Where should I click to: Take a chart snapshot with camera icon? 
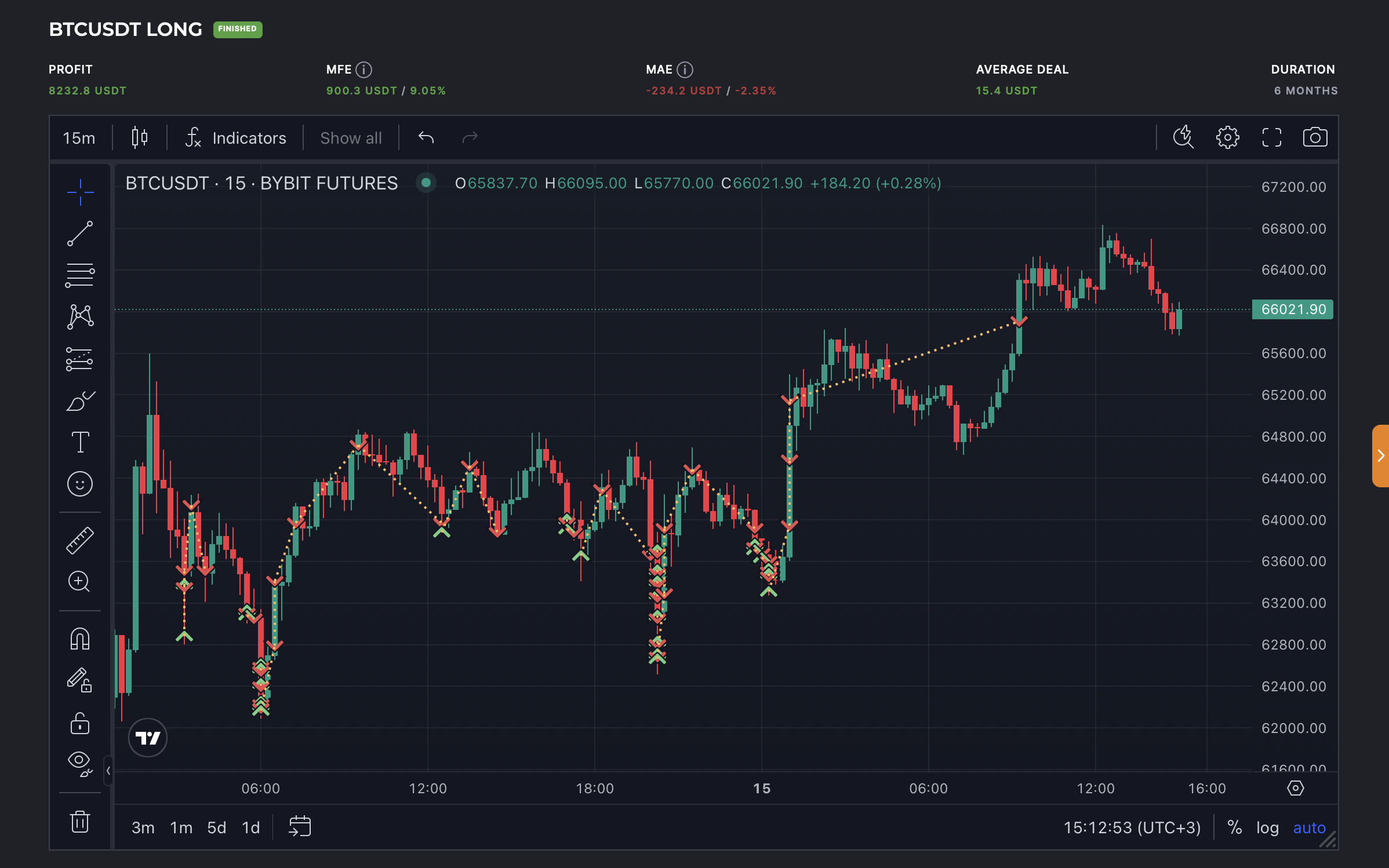pyautogui.click(x=1315, y=137)
